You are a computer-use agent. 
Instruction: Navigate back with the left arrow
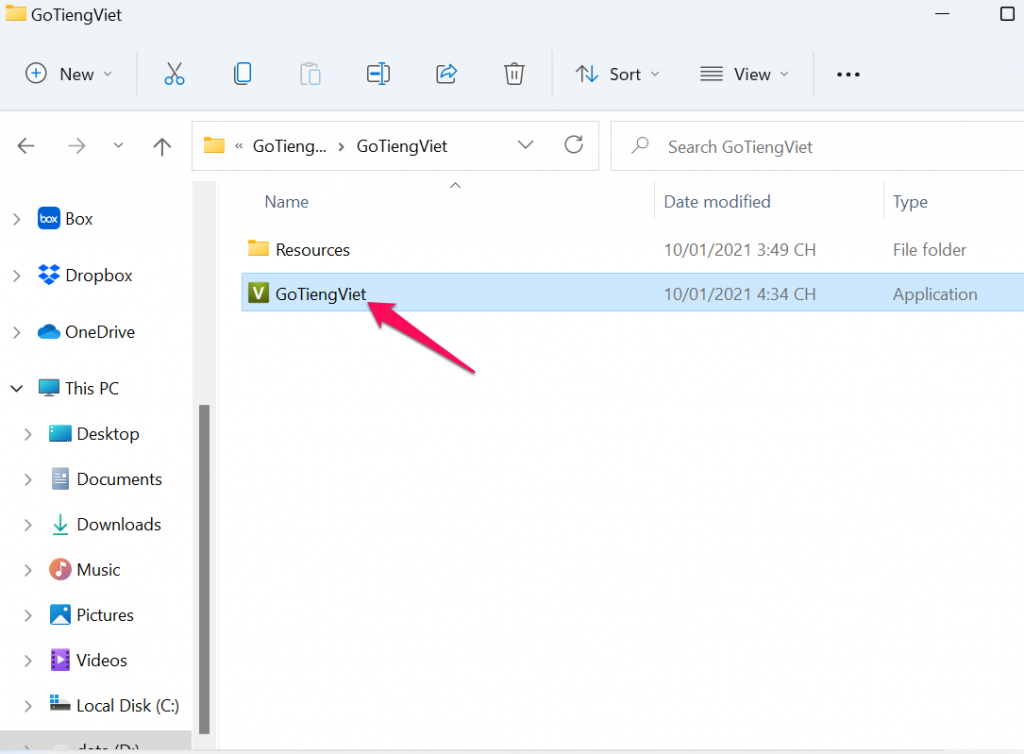pyautogui.click(x=26, y=146)
